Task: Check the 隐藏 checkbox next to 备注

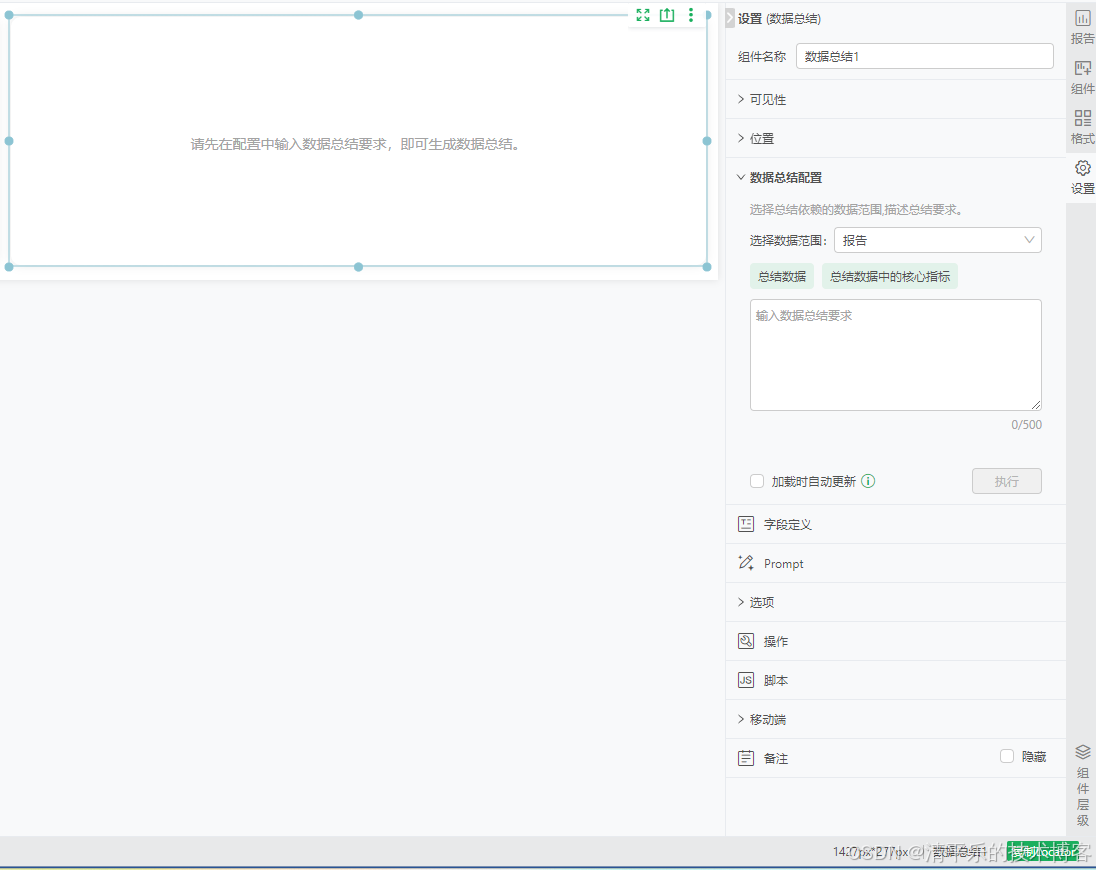Action: pyautogui.click(x=1007, y=757)
